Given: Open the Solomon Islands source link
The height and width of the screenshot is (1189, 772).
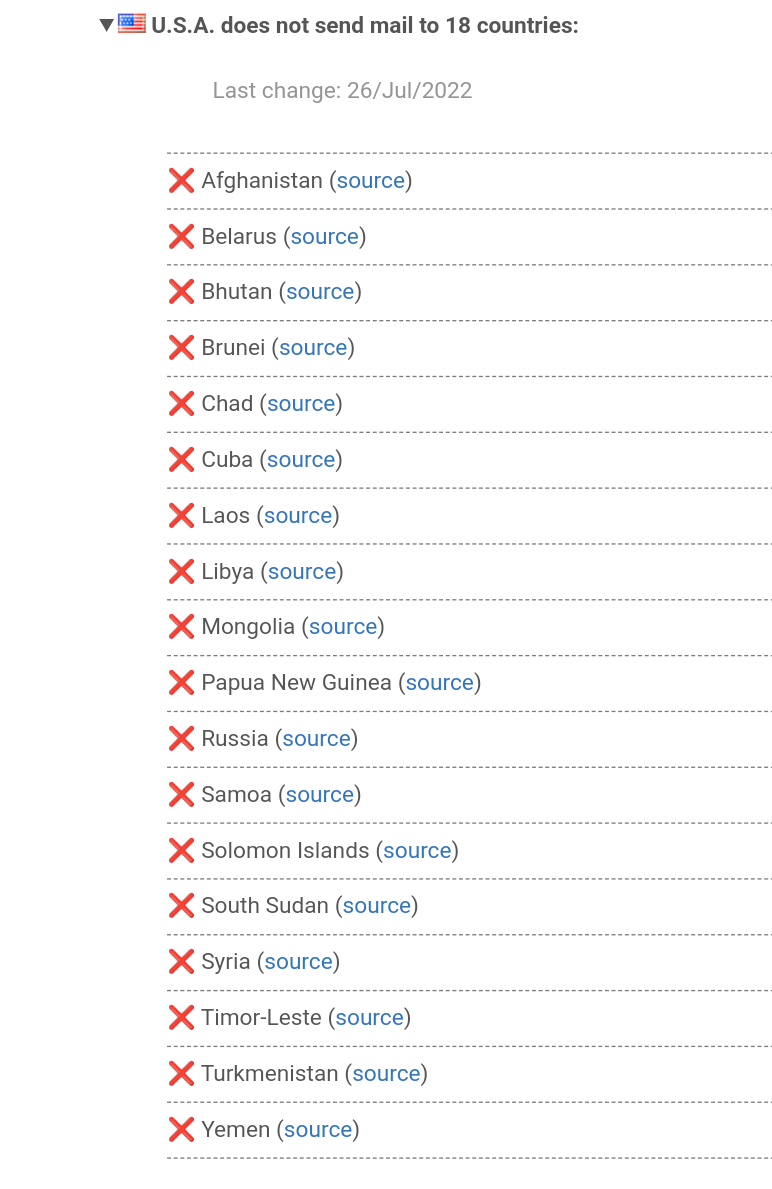Looking at the screenshot, I should 417,851.
